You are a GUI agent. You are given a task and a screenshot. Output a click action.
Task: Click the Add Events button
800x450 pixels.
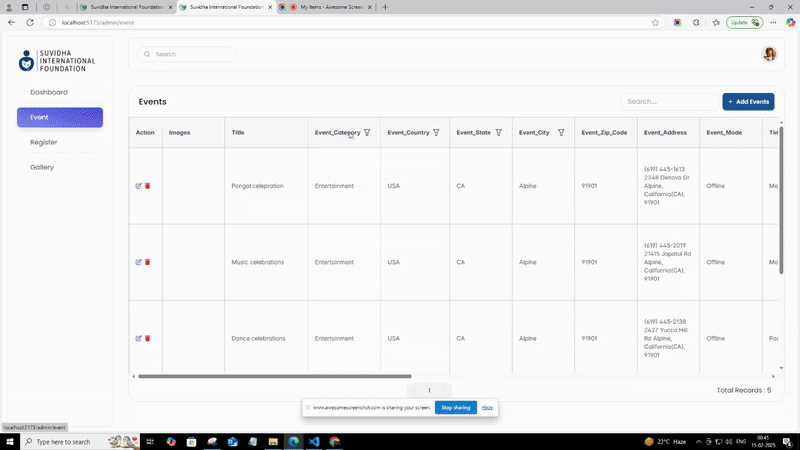coord(748,102)
